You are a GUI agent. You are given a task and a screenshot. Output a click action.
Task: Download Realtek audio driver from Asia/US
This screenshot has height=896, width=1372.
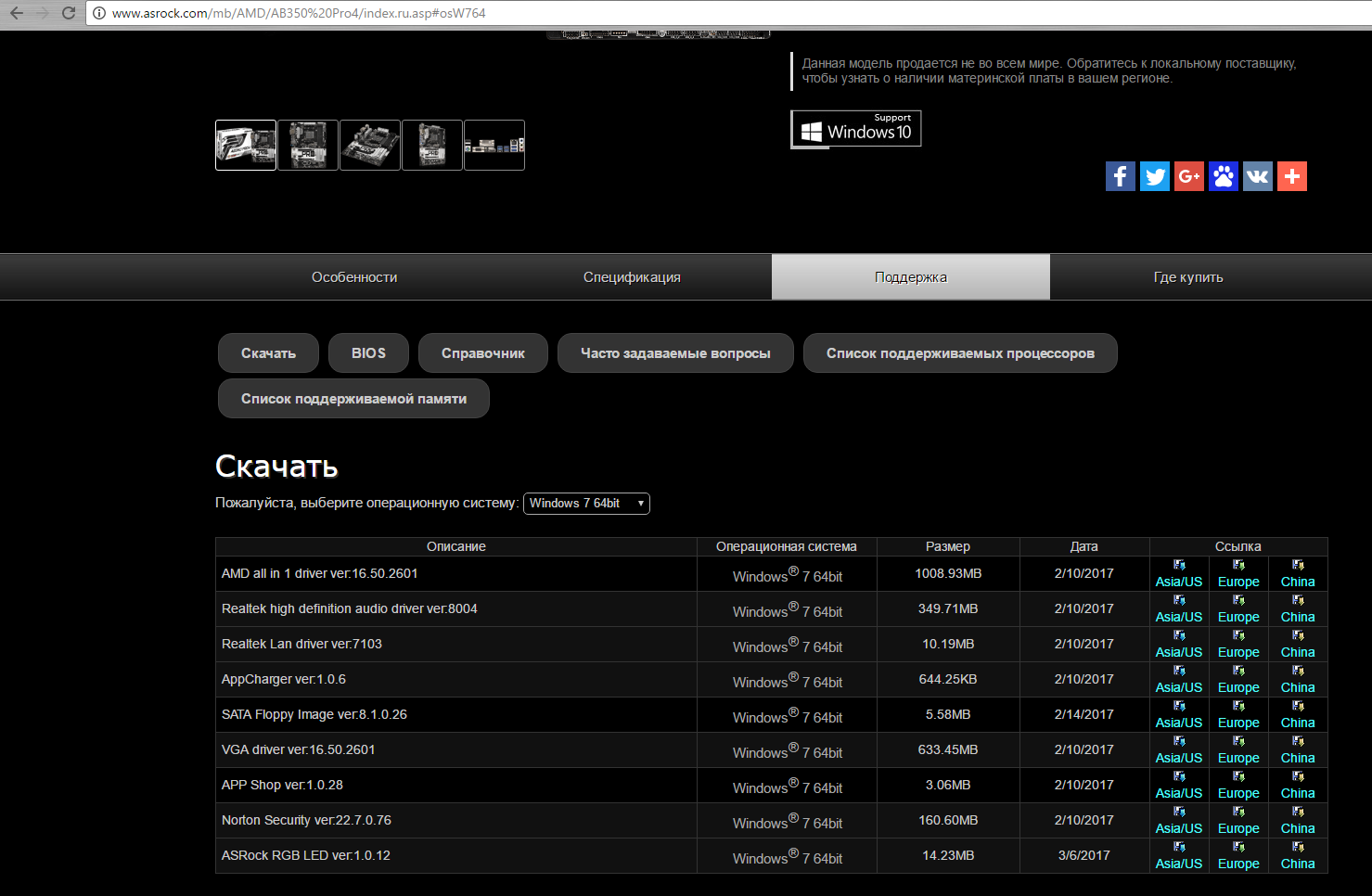1179,608
